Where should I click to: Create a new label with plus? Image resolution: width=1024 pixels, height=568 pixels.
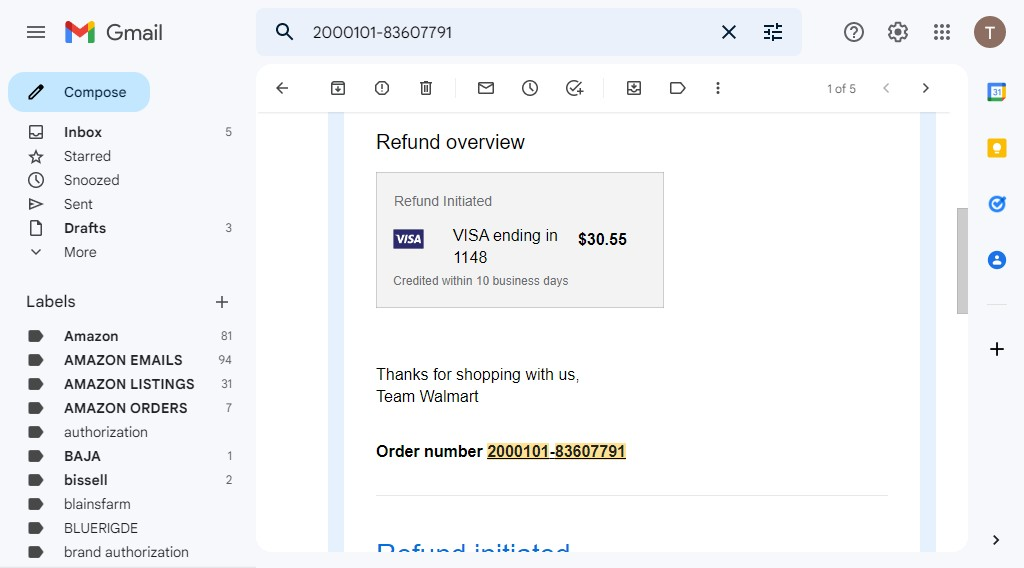pyautogui.click(x=222, y=302)
